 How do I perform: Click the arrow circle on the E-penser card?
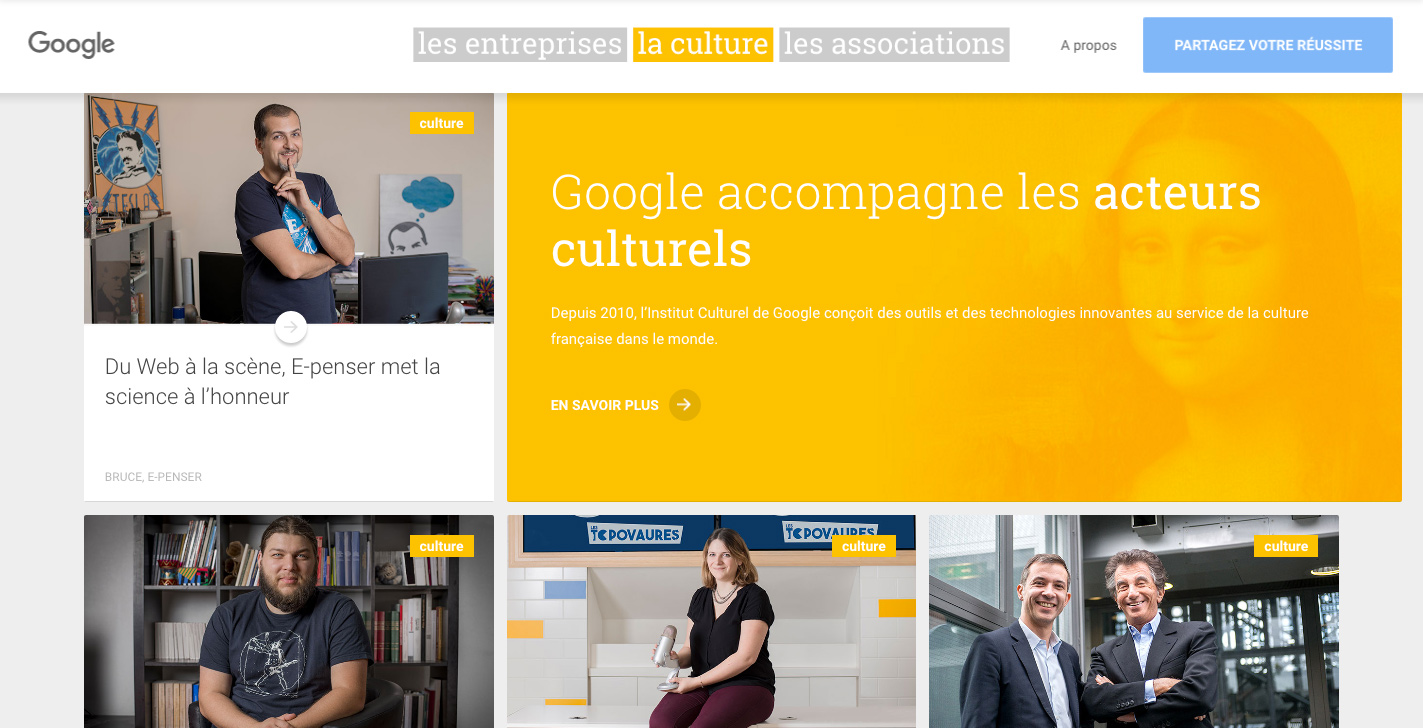(290, 327)
